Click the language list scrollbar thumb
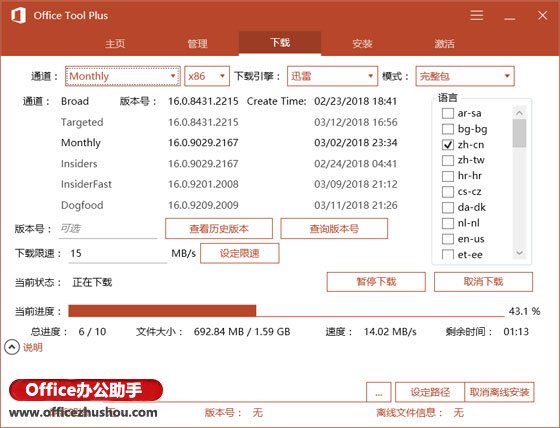This screenshot has width=560, height=428. point(519,134)
